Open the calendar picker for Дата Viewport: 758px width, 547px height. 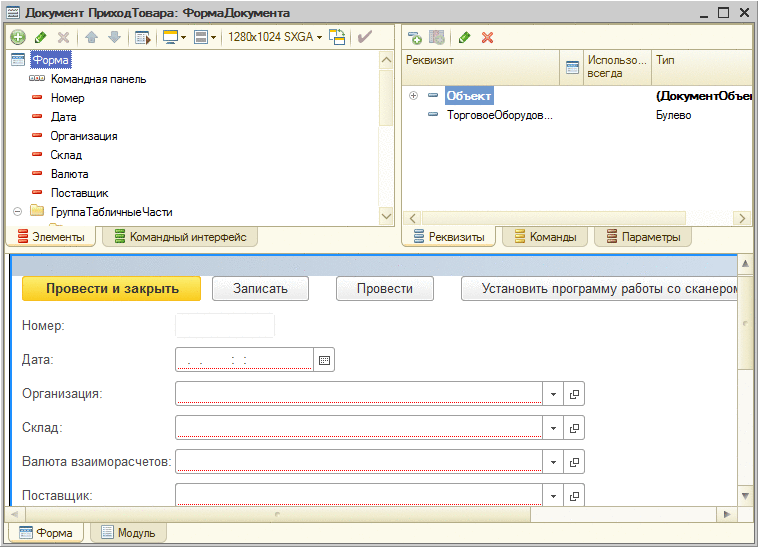324,360
